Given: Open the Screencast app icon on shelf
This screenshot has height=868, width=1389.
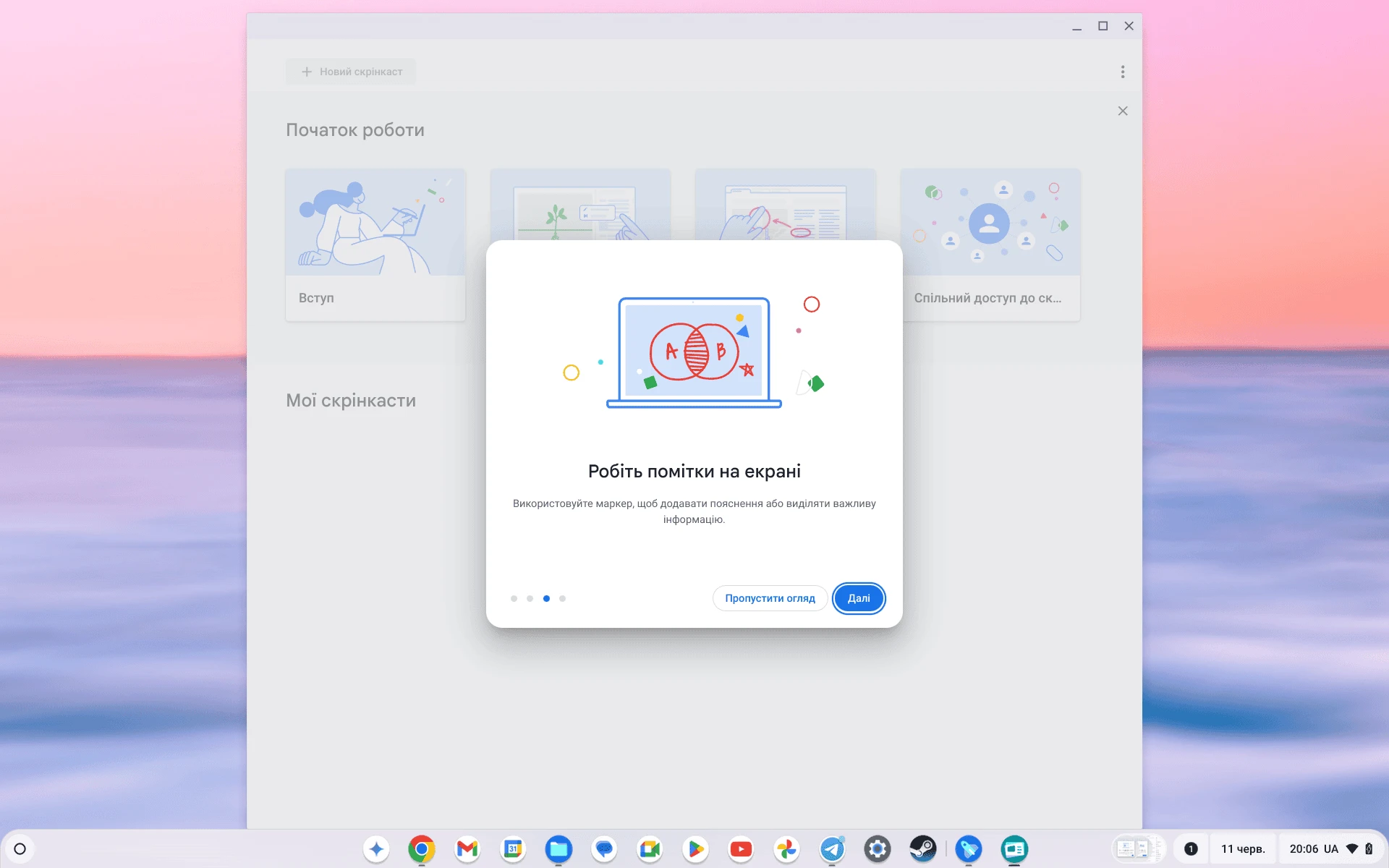Looking at the screenshot, I should (x=1014, y=849).
